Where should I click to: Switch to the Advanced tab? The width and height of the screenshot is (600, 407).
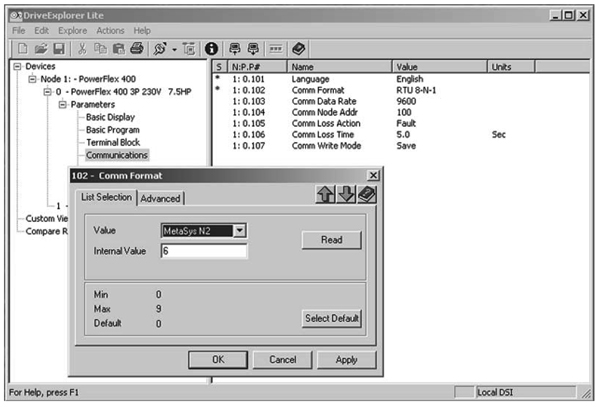pos(160,198)
